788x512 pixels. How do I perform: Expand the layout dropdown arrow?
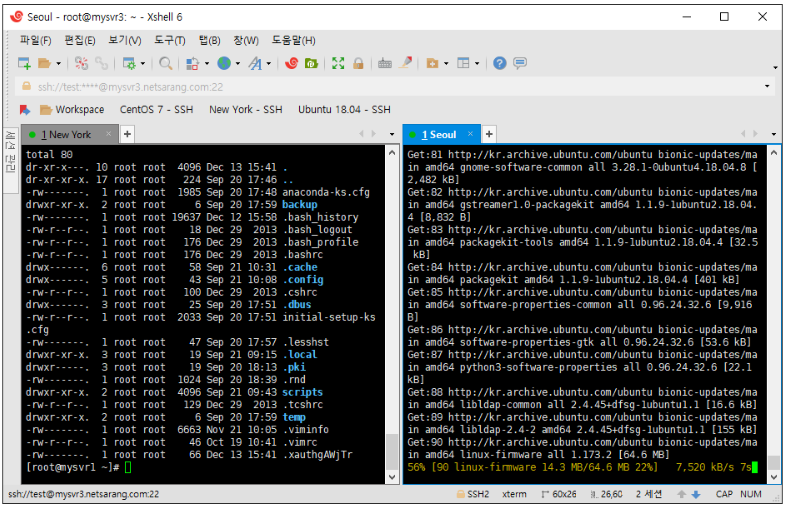(477, 64)
